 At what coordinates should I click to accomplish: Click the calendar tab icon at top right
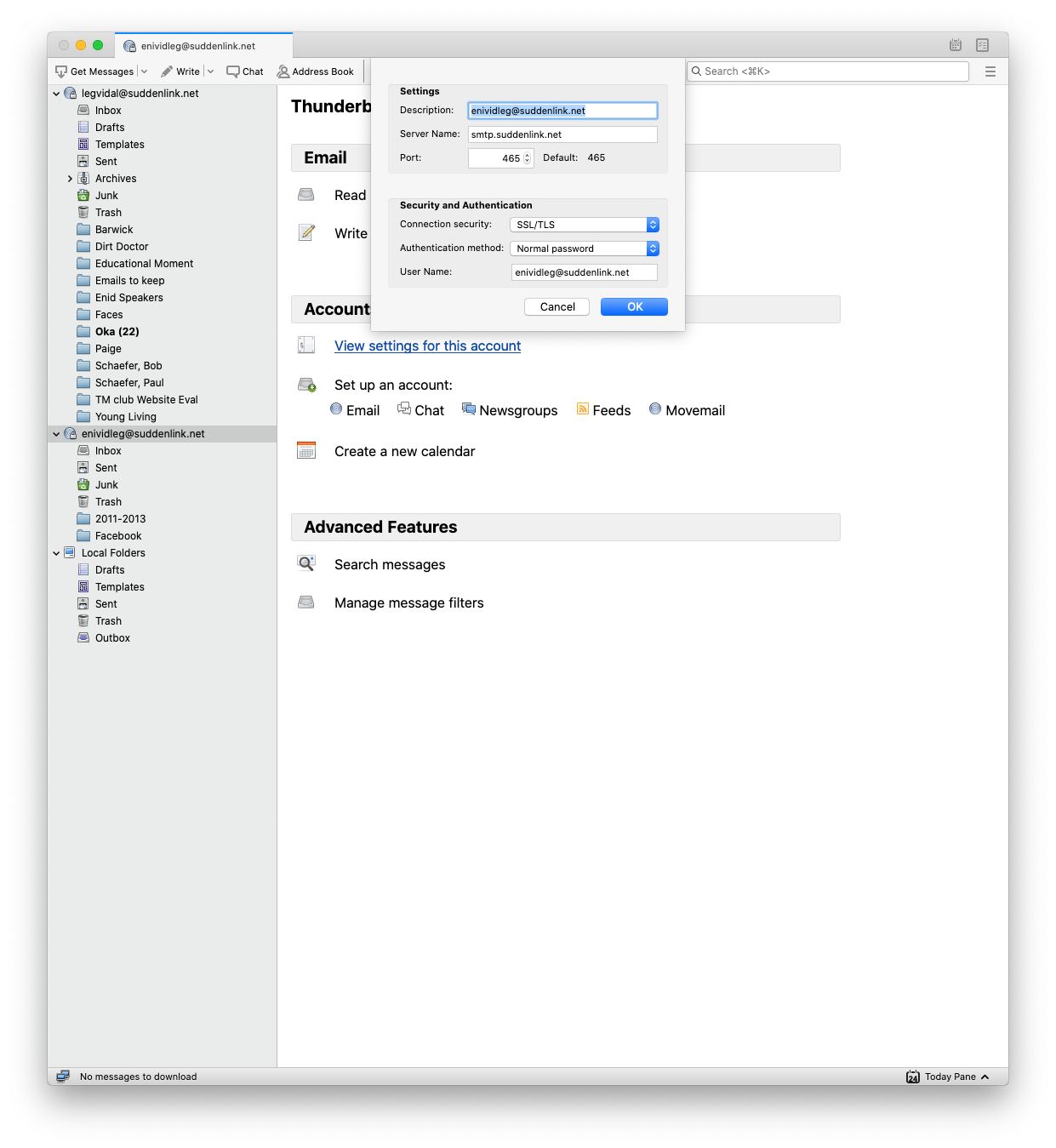pos(956,45)
